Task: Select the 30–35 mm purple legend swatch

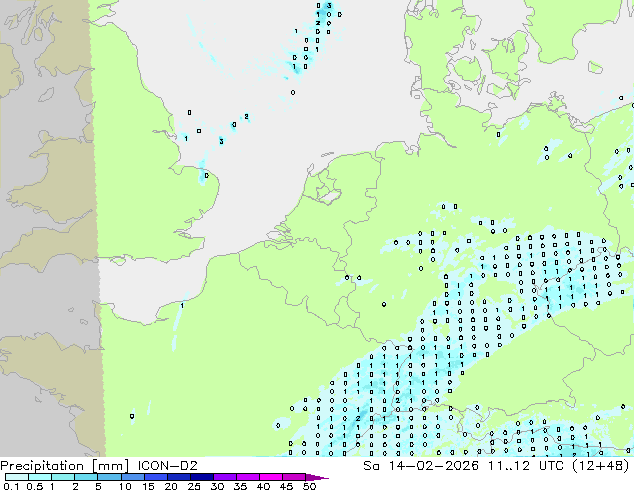Action: pos(225,477)
